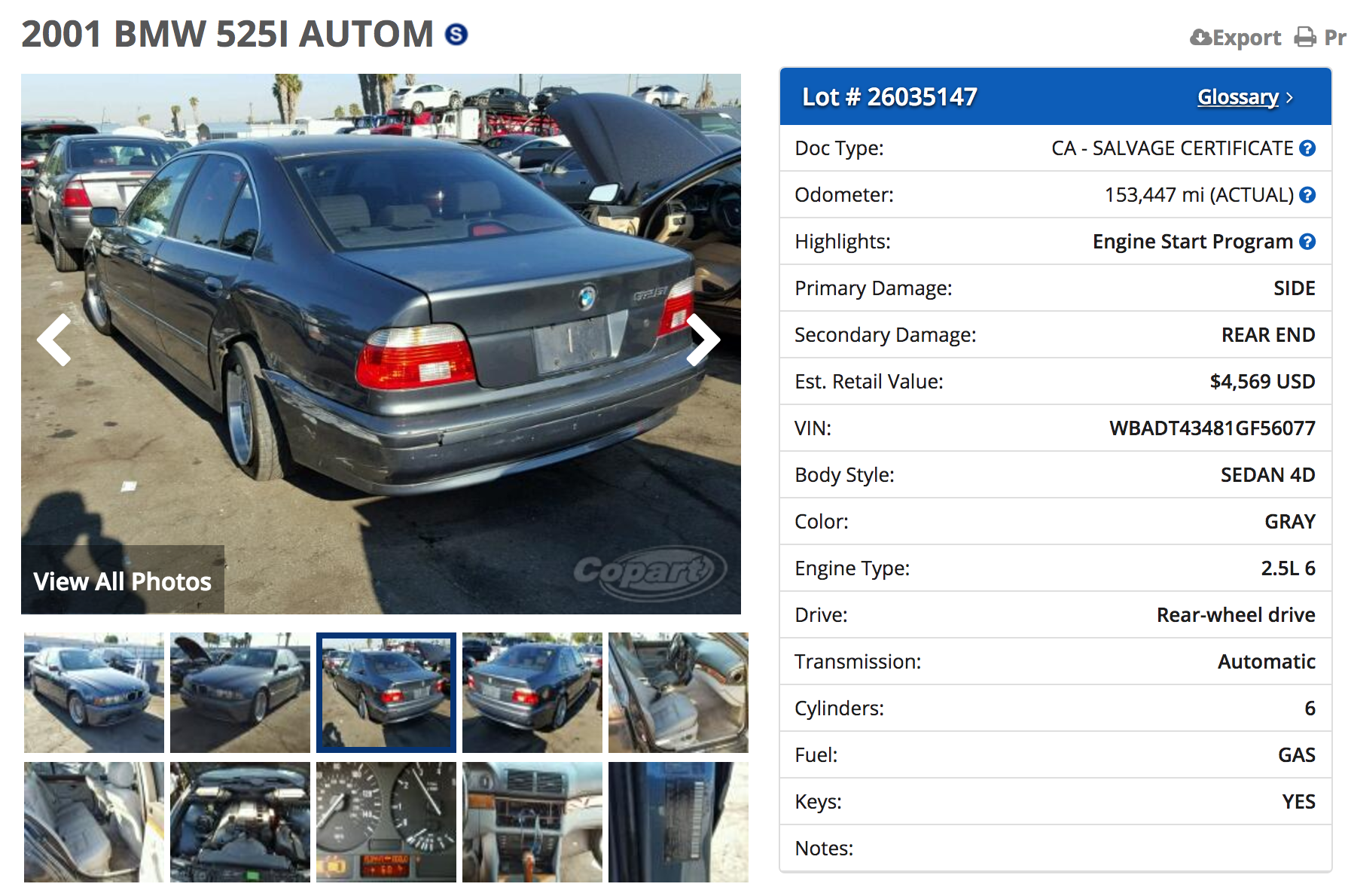Click the main BMW photo
Viewport: 1348px width, 896px height.
click(381, 344)
